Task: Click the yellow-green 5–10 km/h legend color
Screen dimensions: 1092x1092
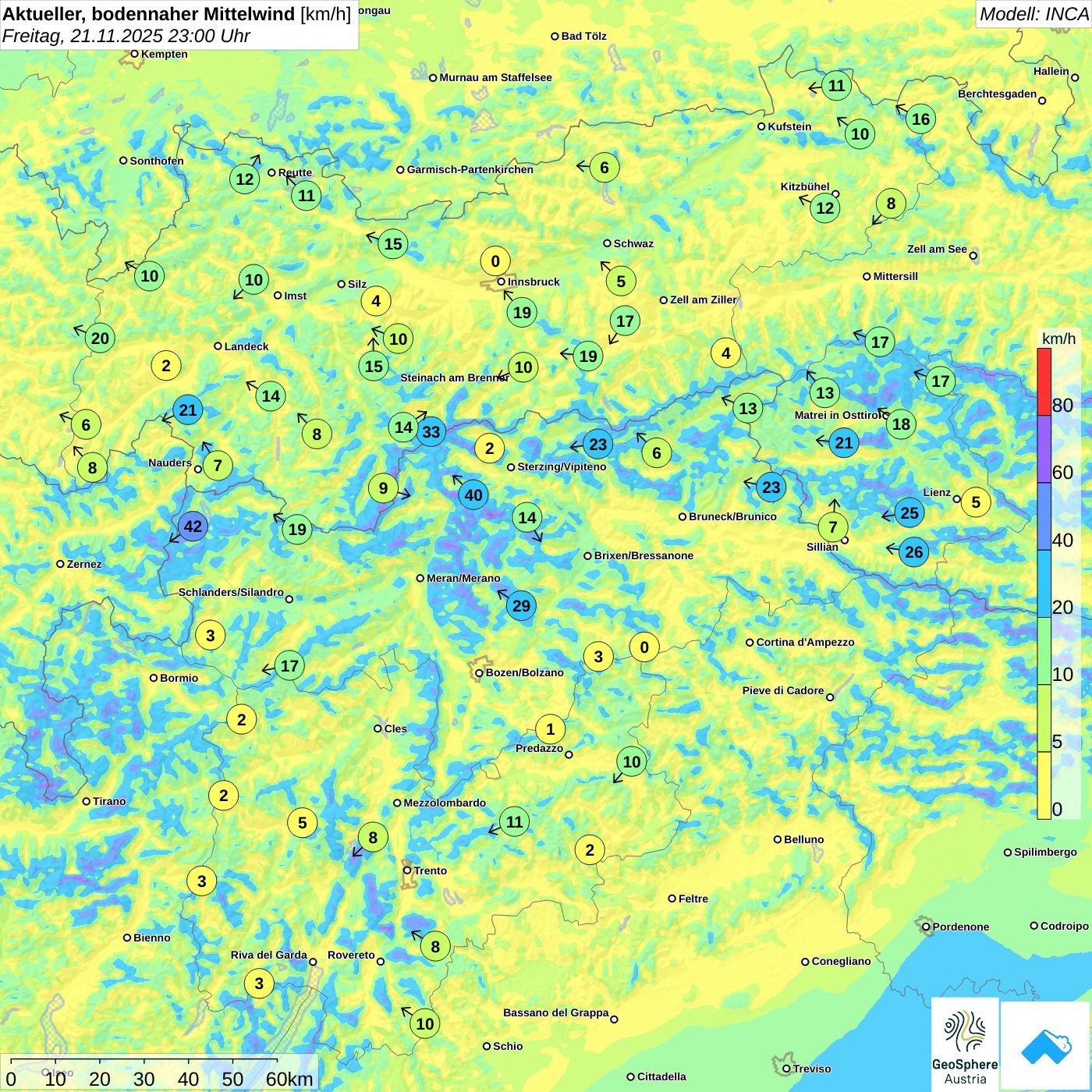Action: tap(1044, 718)
